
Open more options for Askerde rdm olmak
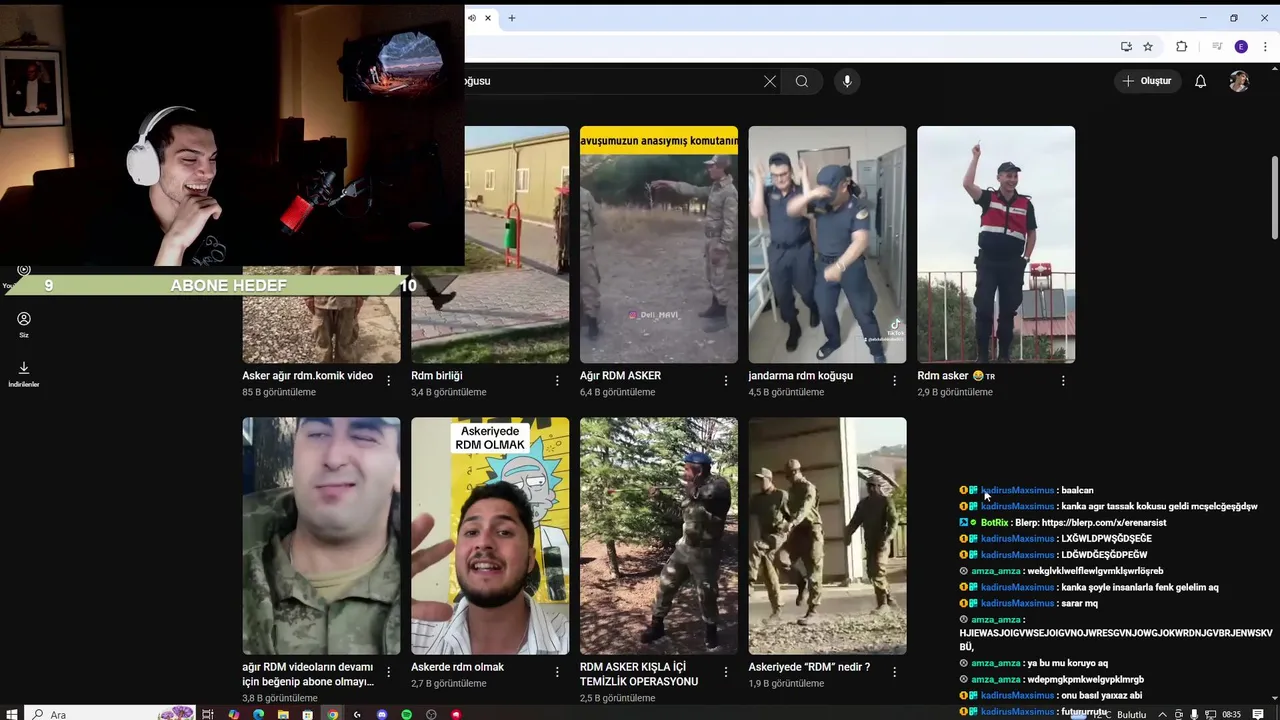tap(557, 672)
